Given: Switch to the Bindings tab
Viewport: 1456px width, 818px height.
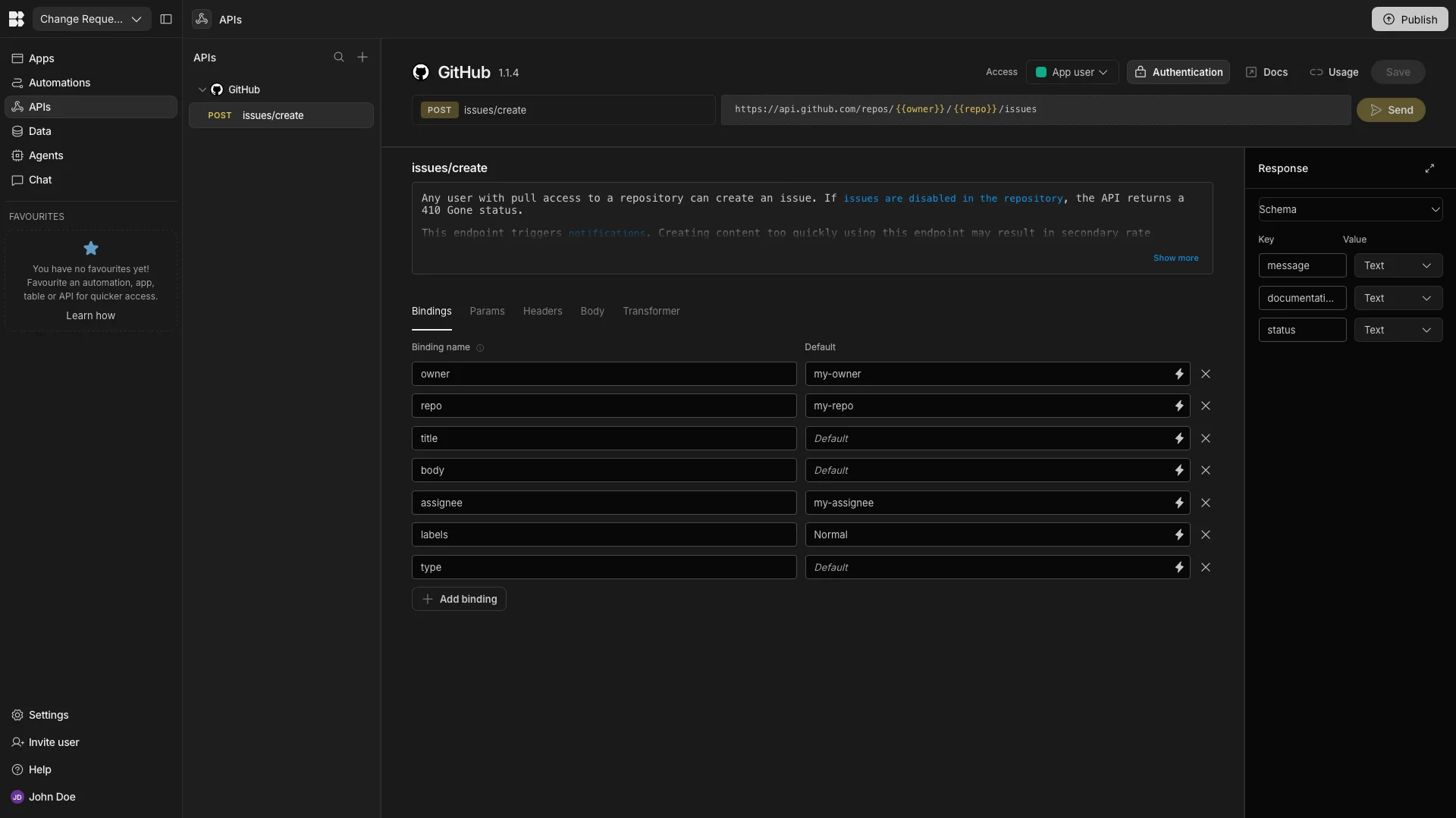Looking at the screenshot, I should click(x=431, y=311).
